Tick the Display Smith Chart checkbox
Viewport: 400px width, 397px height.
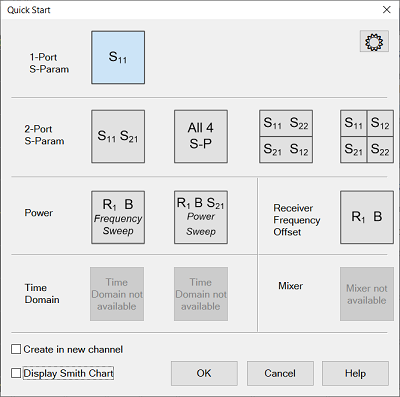point(16,373)
